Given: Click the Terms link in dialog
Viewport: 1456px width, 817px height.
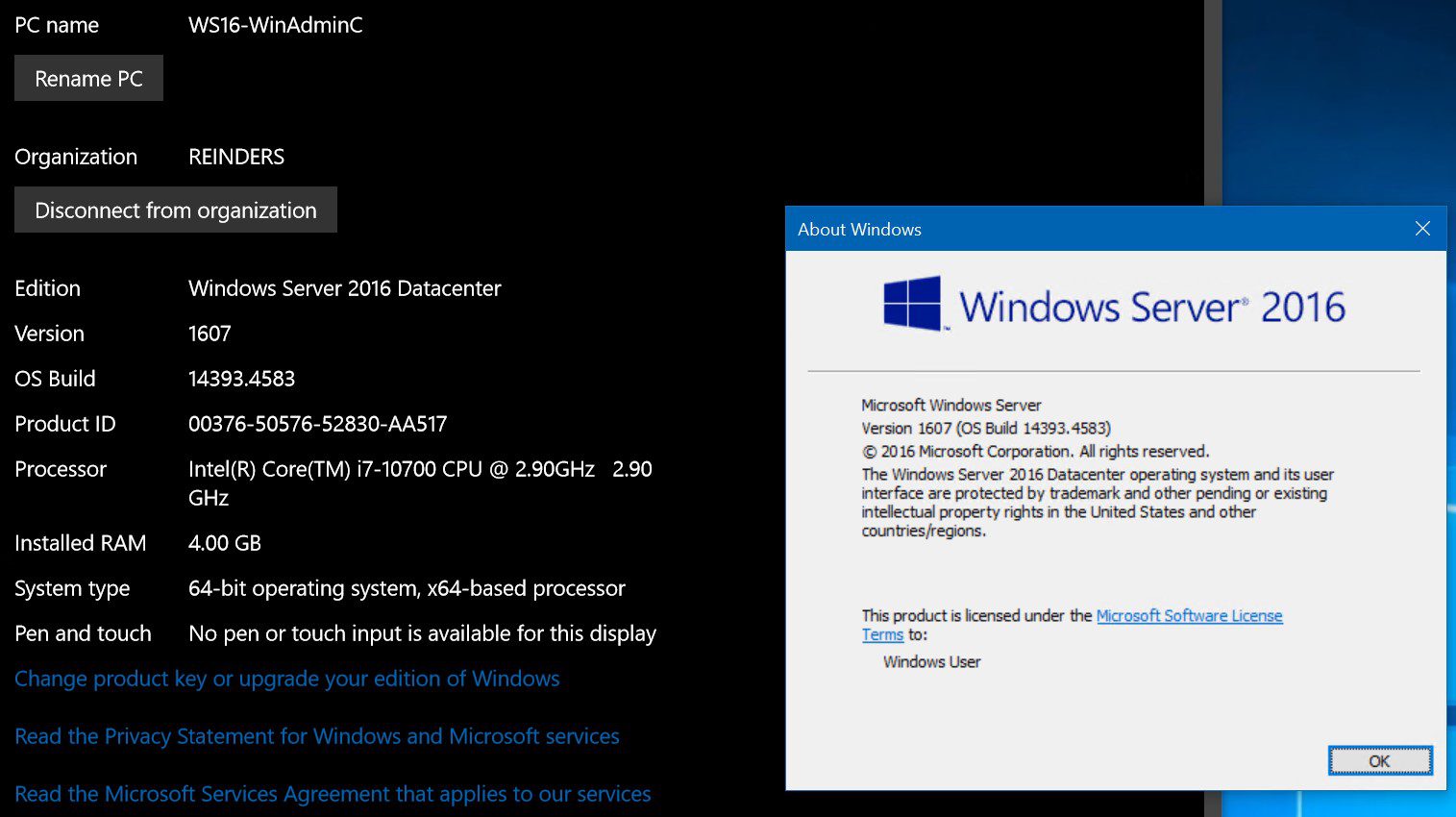Looking at the screenshot, I should pos(882,634).
